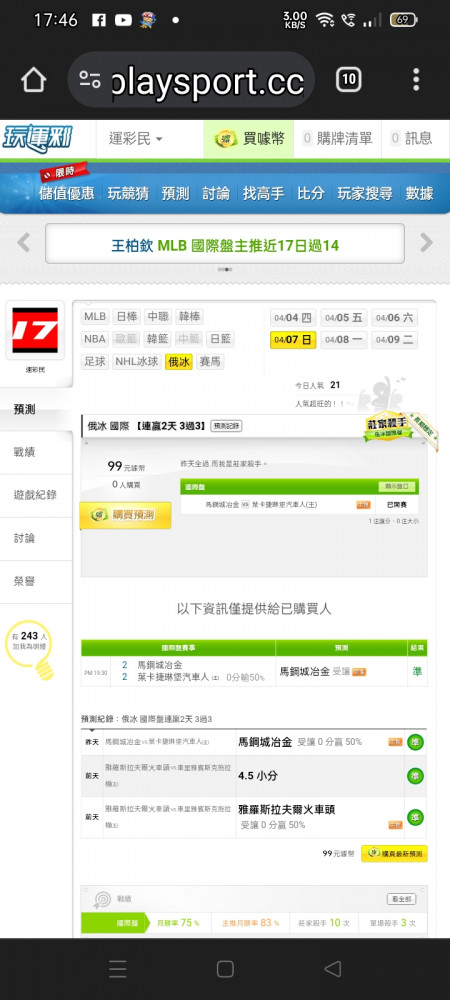Tap the browser home icon
This screenshot has height=1000, width=450.
33,80
